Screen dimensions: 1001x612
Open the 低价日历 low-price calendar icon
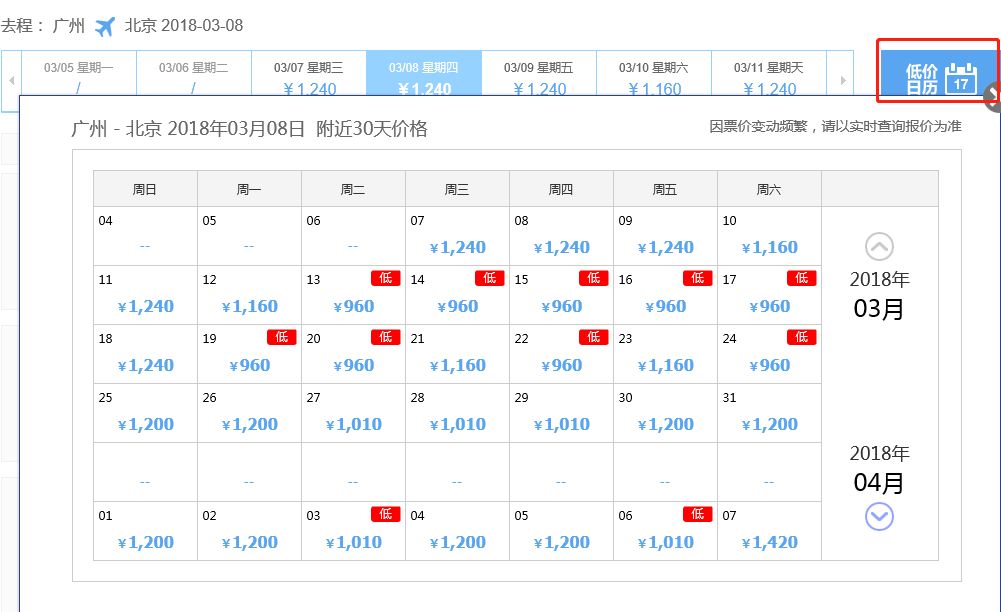(936, 72)
